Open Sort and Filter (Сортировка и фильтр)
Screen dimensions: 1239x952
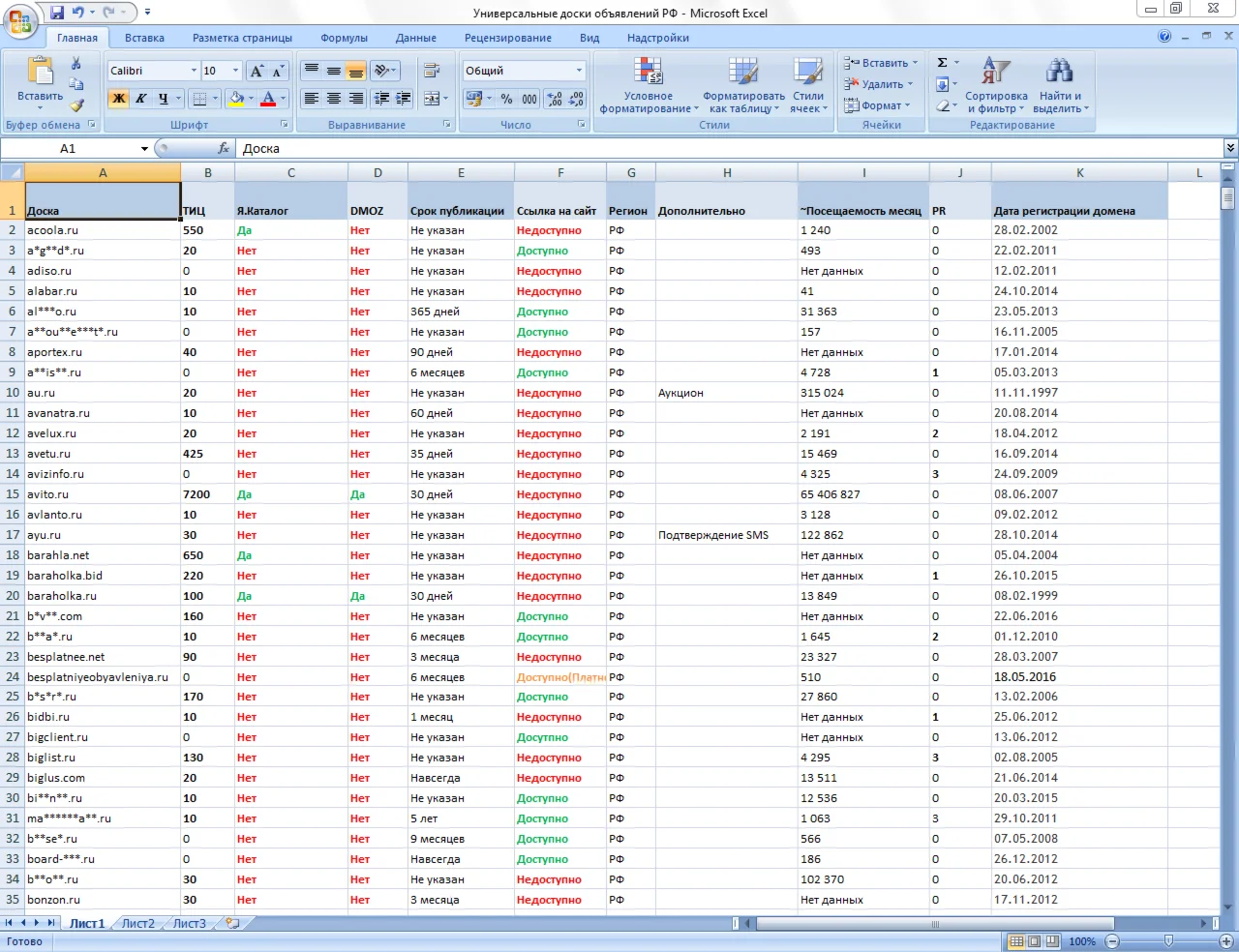(996, 85)
